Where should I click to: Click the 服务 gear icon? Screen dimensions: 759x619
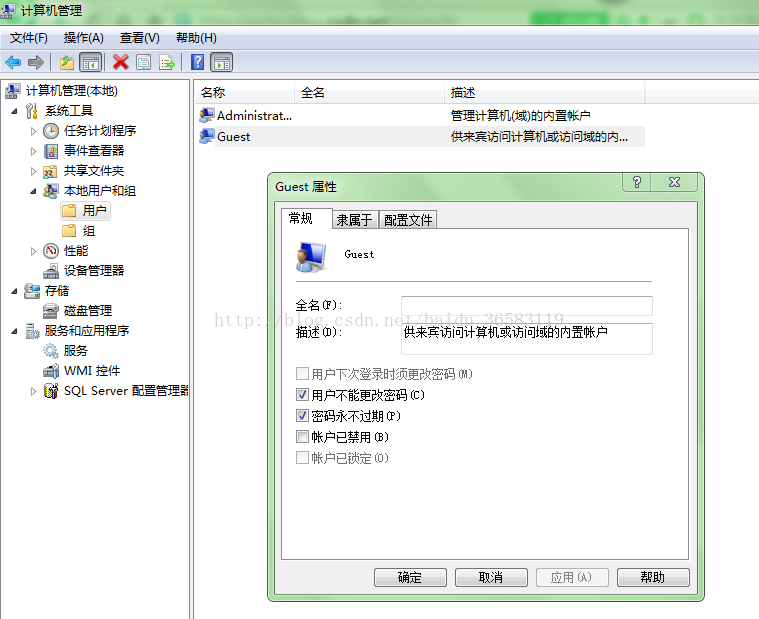click(51, 351)
